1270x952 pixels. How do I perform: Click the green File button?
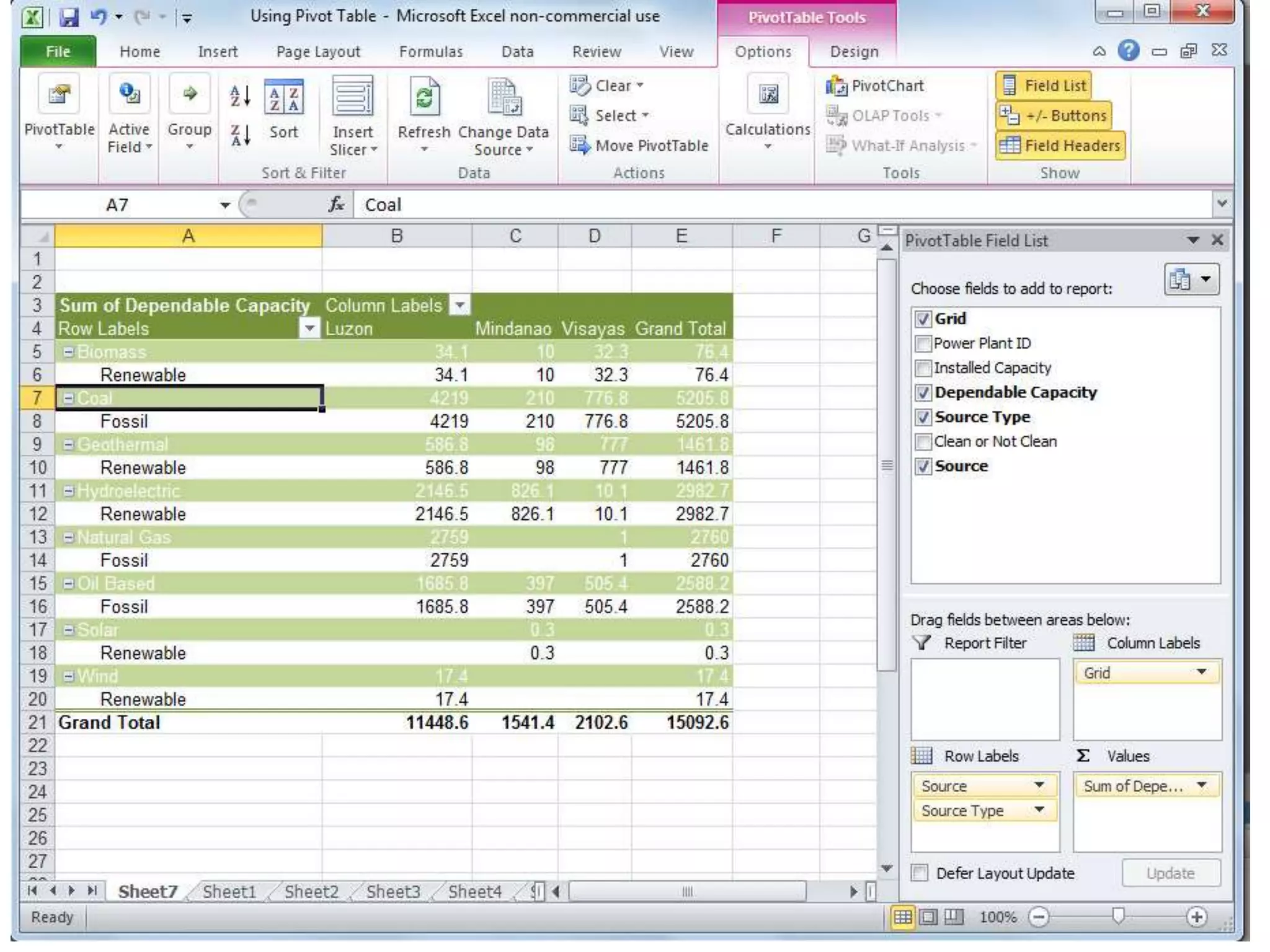(x=58, y=51)
